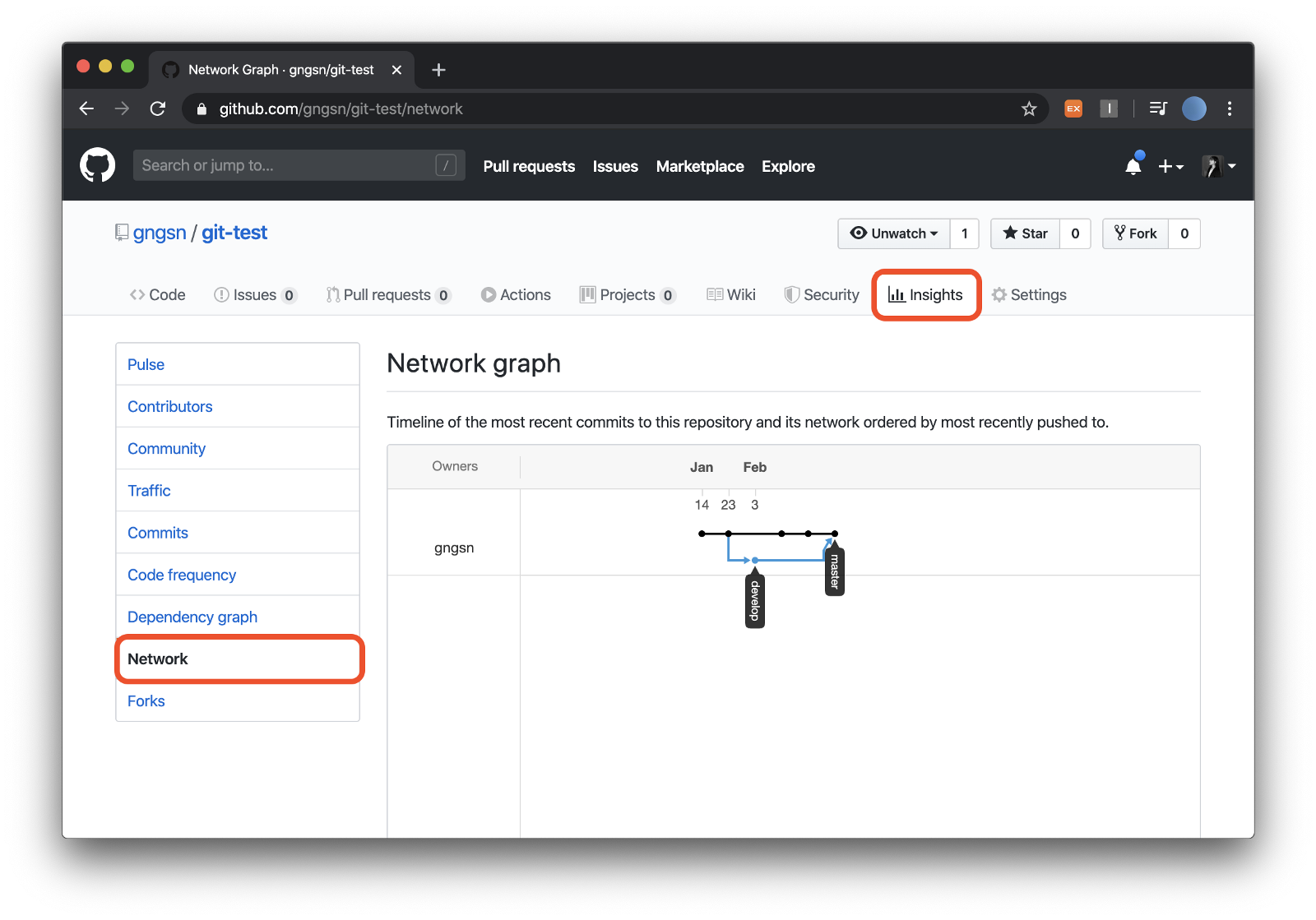The height and width of the screenshot is (920, 1316).
Task: Click the gray square browser extension icon
Action: click(x=1109, y=109)
